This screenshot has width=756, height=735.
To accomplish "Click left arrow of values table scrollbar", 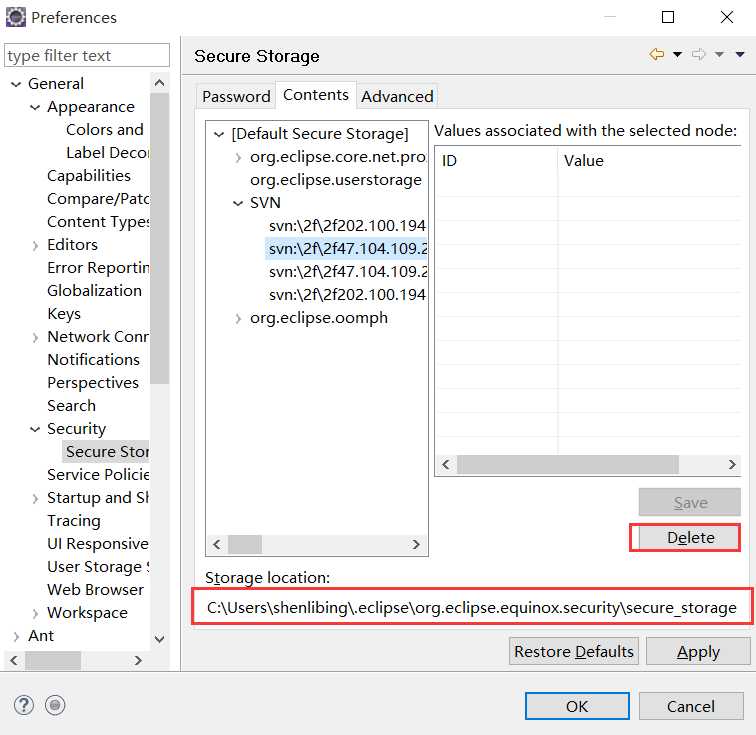I will (446, 465).
